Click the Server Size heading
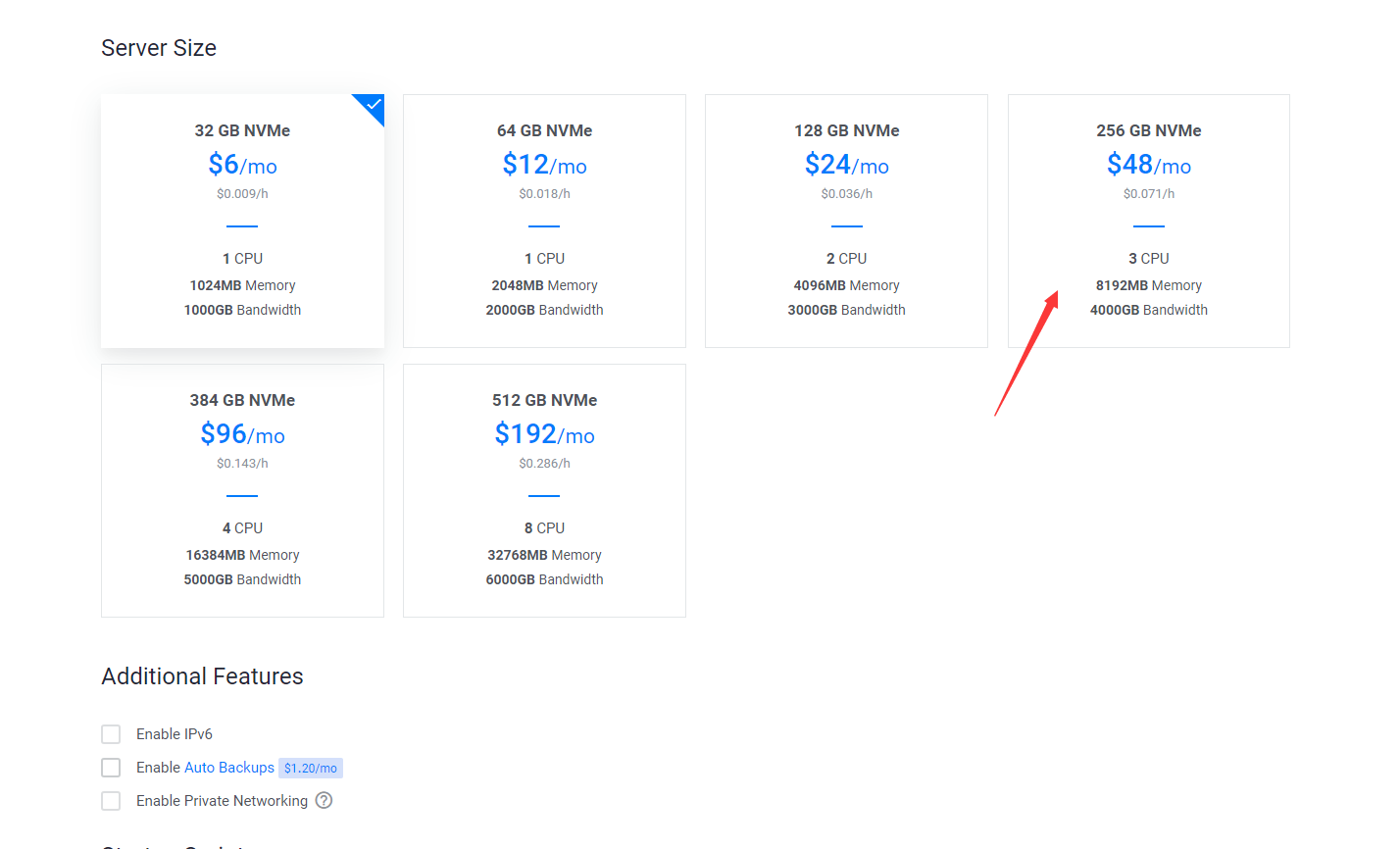 pos(159,48)
